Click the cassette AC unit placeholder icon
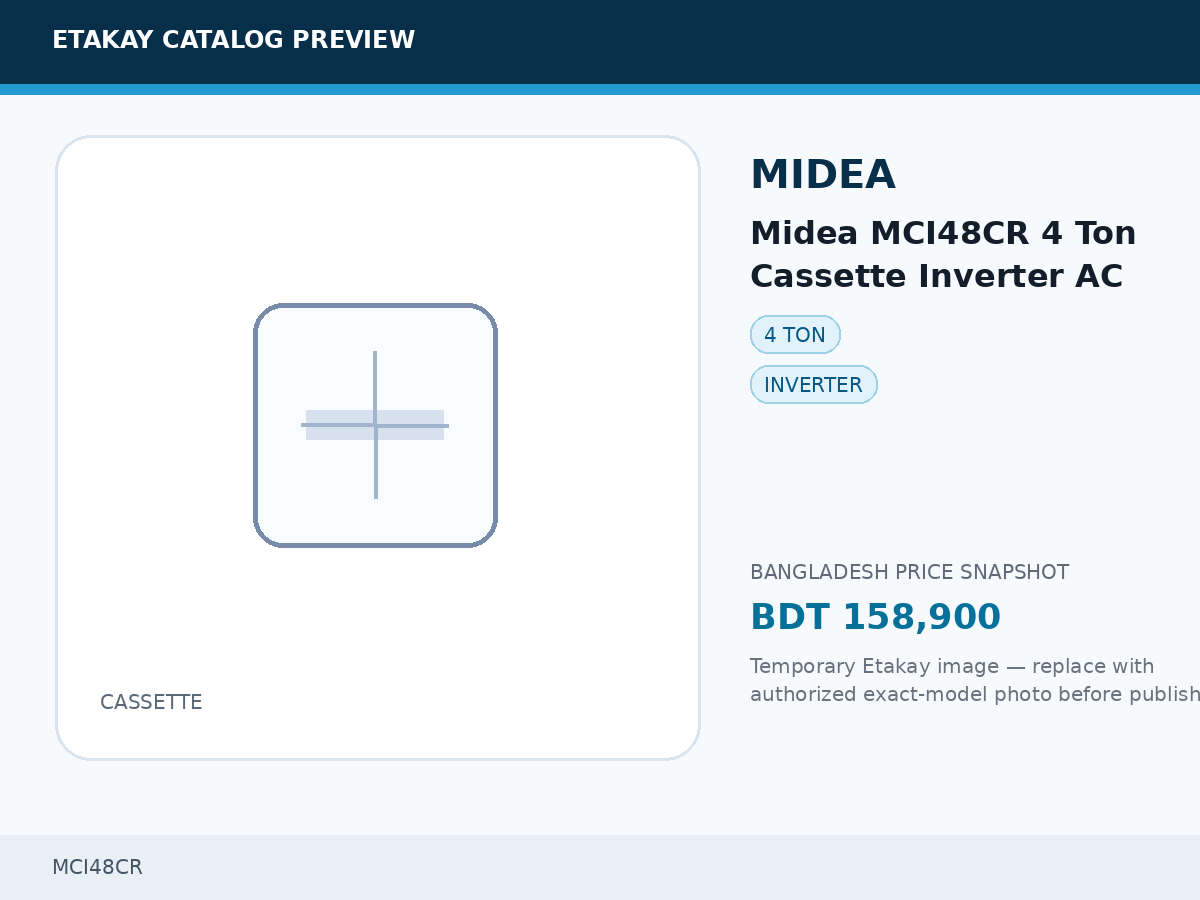 click(376, 425)
